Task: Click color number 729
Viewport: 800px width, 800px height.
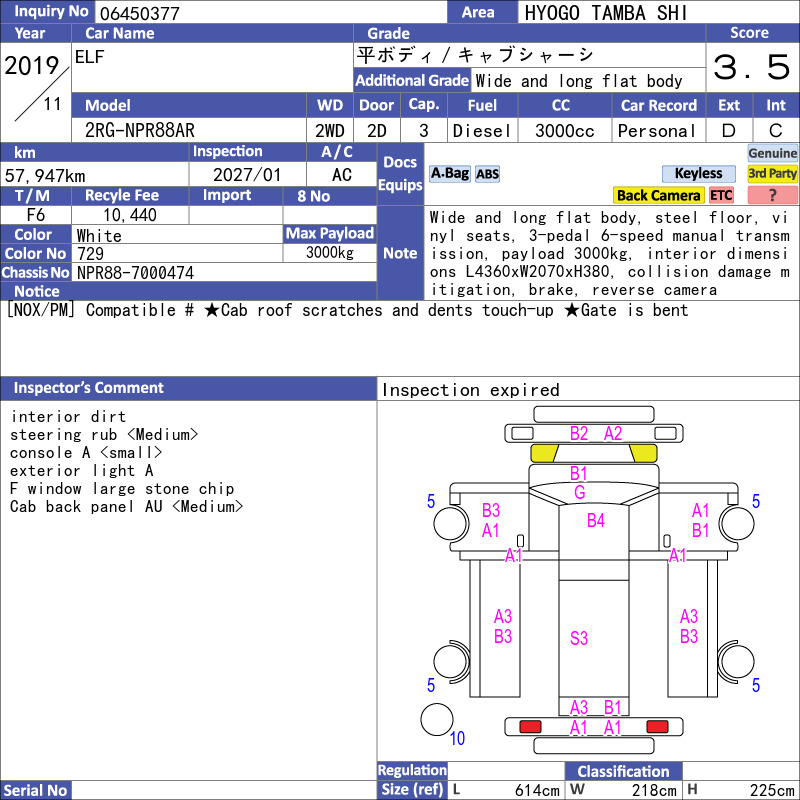Action: (90, 254)
